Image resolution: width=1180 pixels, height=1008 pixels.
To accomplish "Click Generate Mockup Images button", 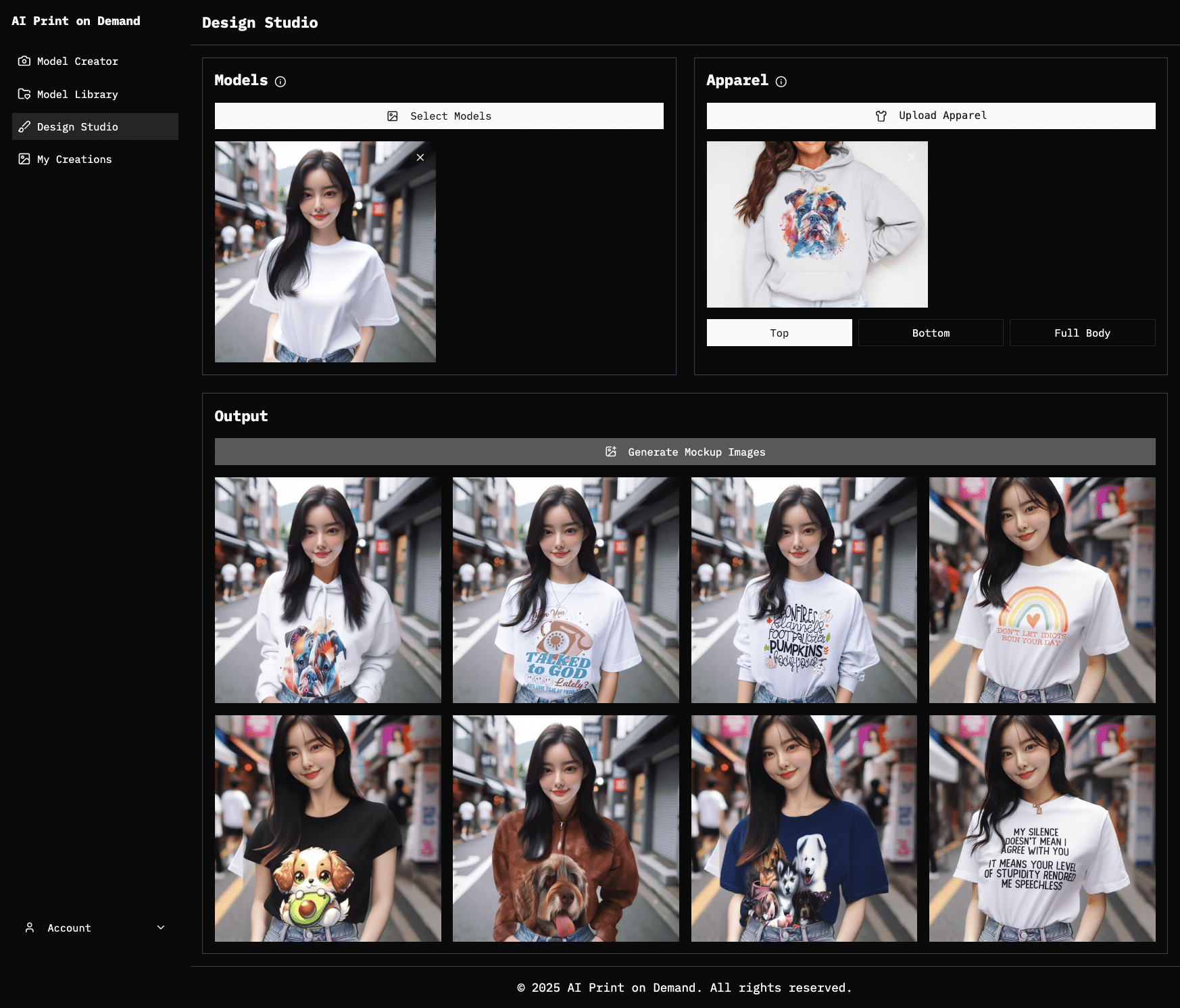I will 685,452.
